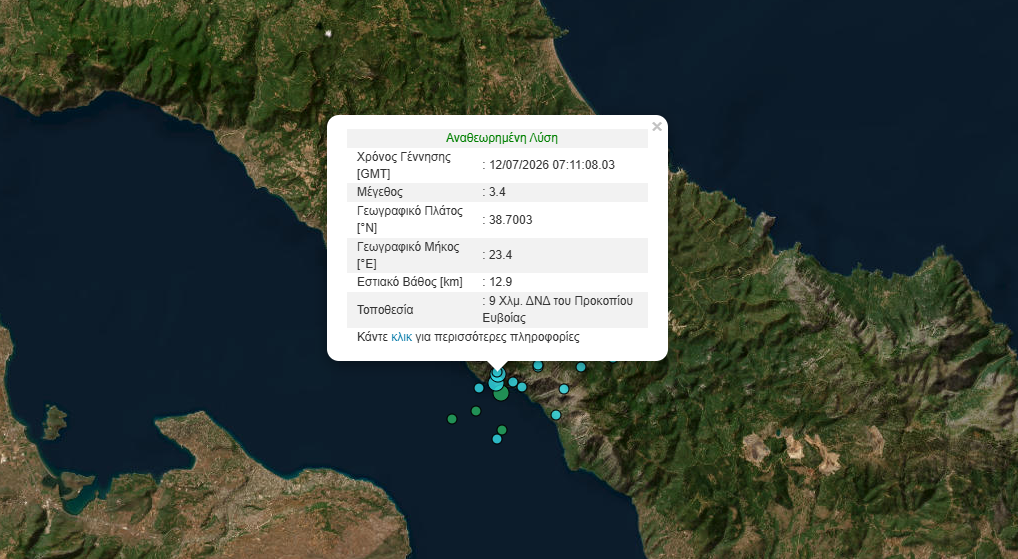Click the location text '9 Χλμ. ΔΝΔ του Προκοπίου Ευβοίας'
Screen dimensions: 1018x559
coord(558,309)
